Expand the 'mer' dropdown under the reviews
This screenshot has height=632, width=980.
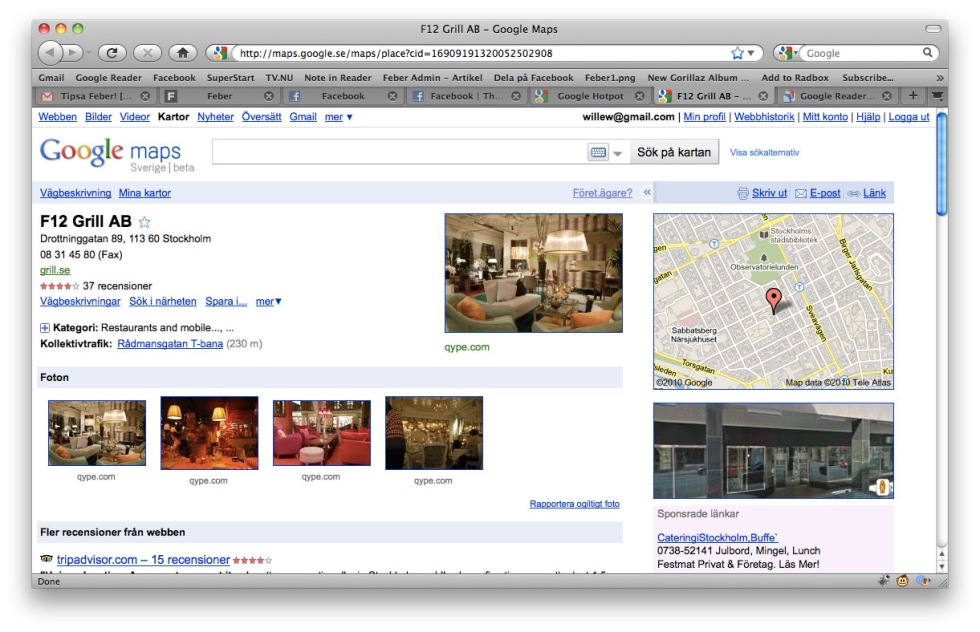(x=269, y=301)
